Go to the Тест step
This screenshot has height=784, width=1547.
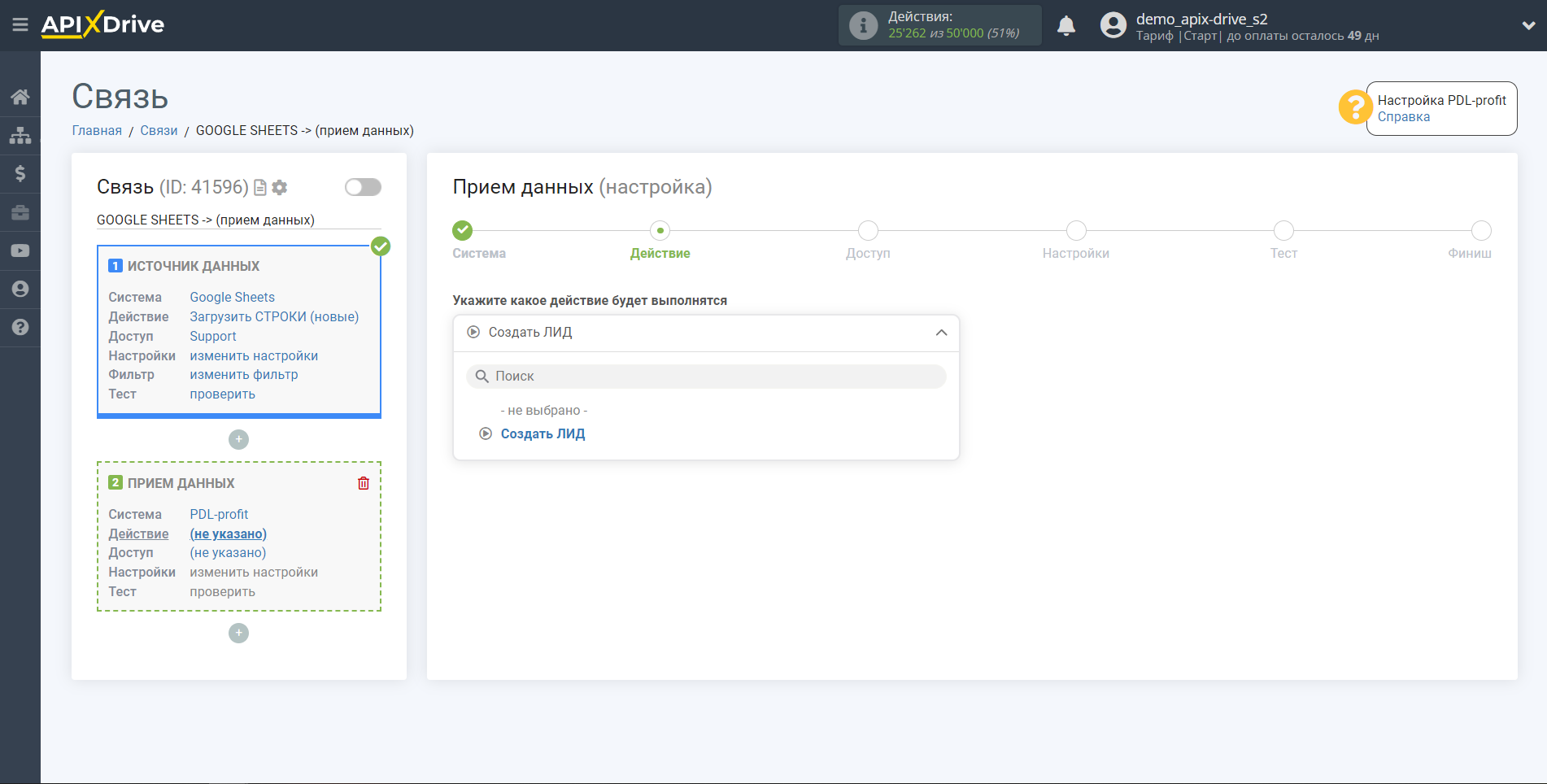[x=1283, y=231]
